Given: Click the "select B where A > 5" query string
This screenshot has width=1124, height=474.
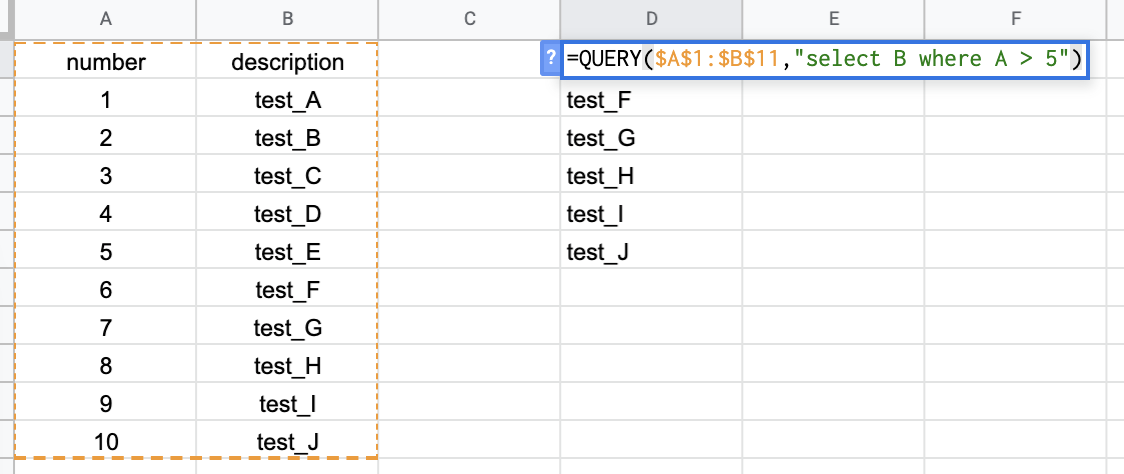Looking at the screenshot, I should pyautogui.click(x=931, y=59).
